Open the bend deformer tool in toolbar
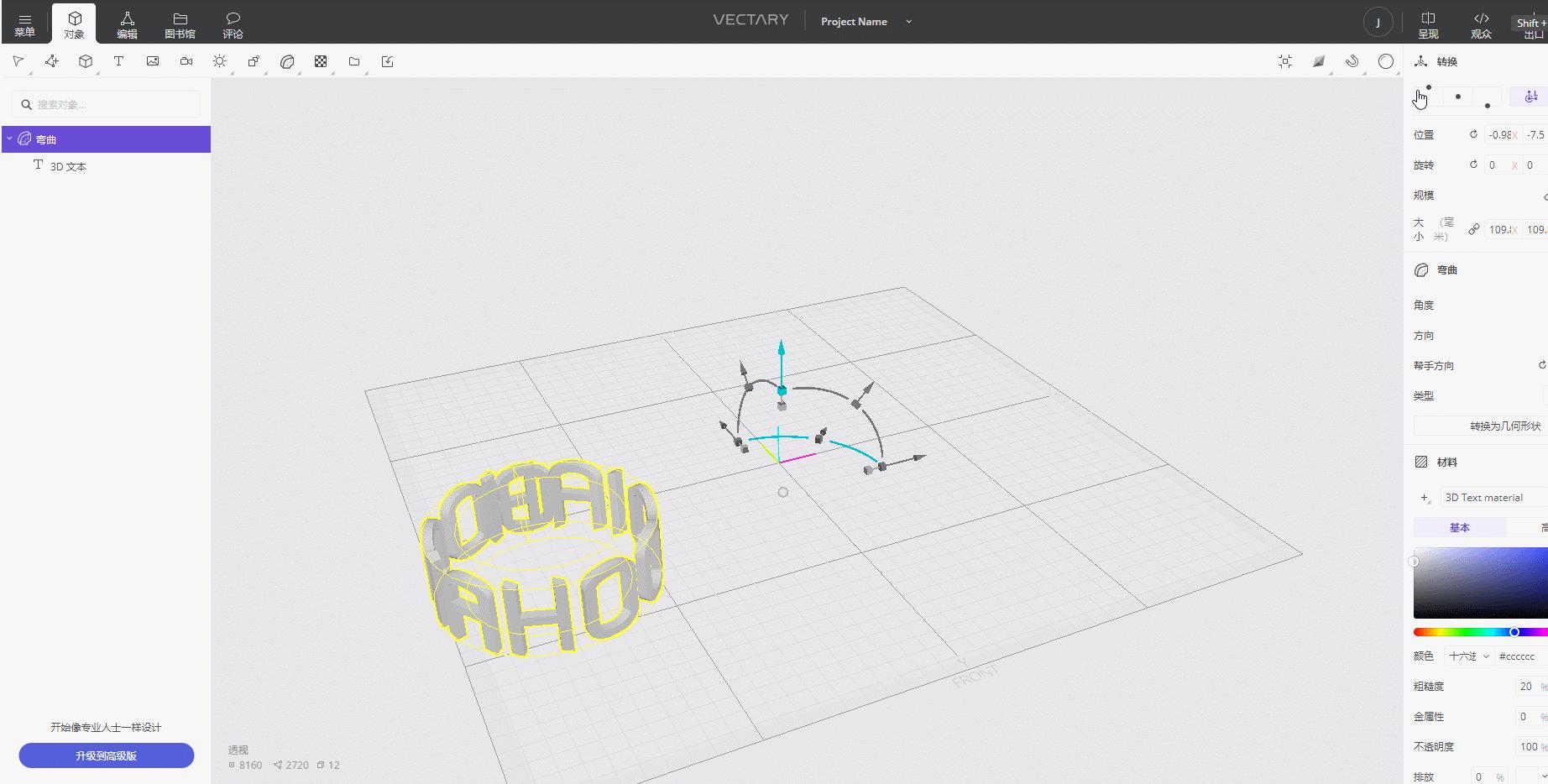This screenshot has width=1548, height=784. point(287,61)
